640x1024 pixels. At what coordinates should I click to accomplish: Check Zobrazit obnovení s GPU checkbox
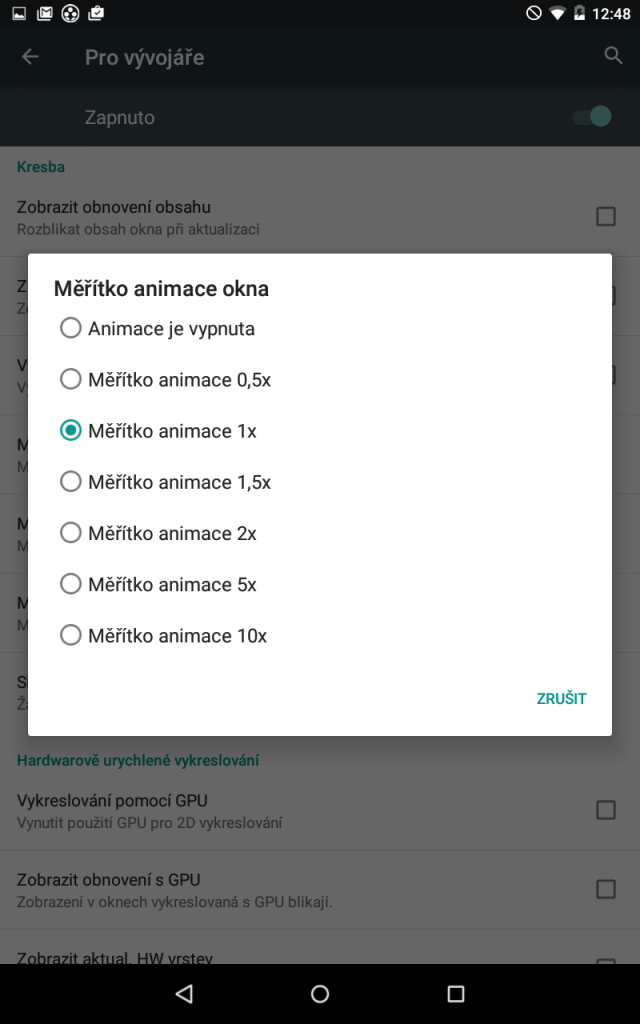(x=606, y=889)
